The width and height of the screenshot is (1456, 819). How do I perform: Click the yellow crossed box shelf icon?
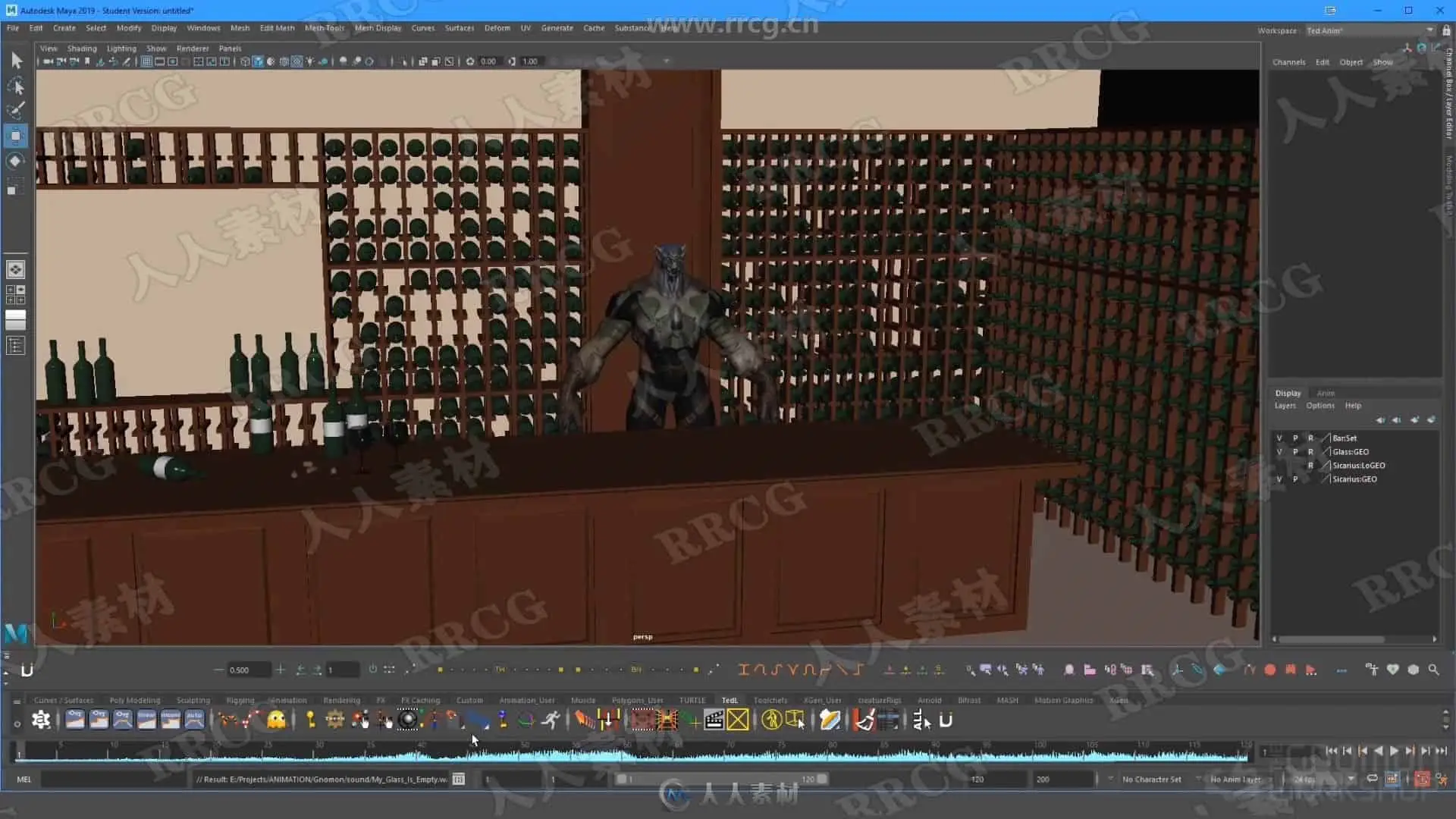coord(738,720)
